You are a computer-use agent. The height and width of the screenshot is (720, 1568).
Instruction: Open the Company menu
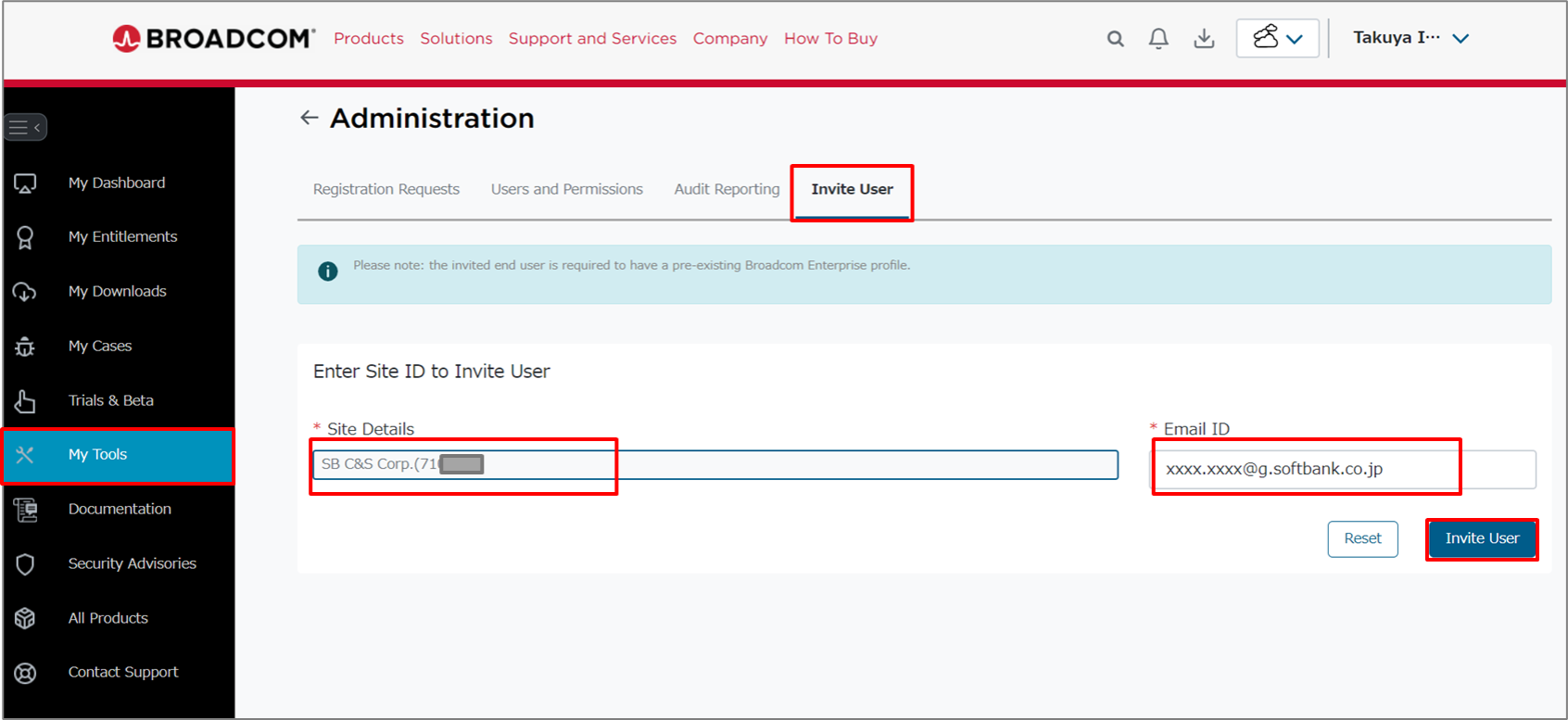tap(730, 38)
